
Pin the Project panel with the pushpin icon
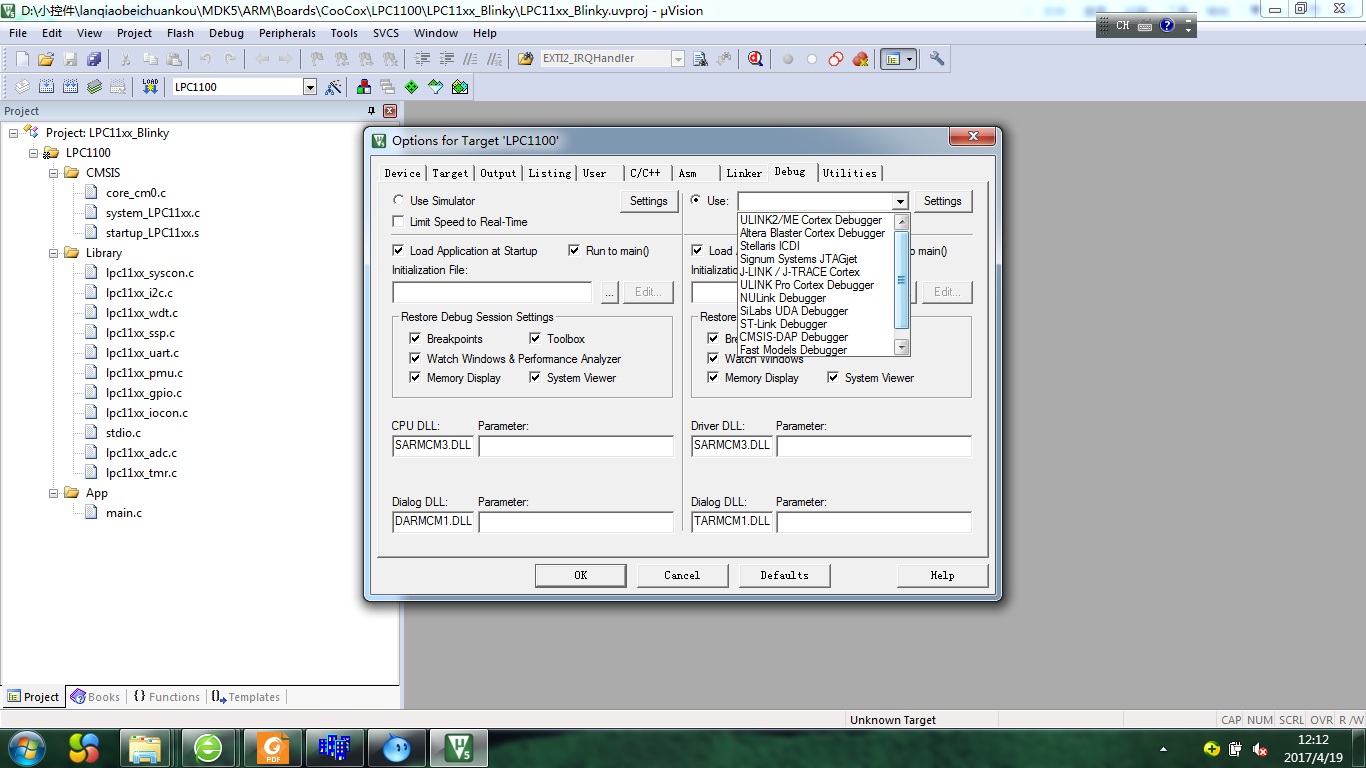click(x=372, y=111)
